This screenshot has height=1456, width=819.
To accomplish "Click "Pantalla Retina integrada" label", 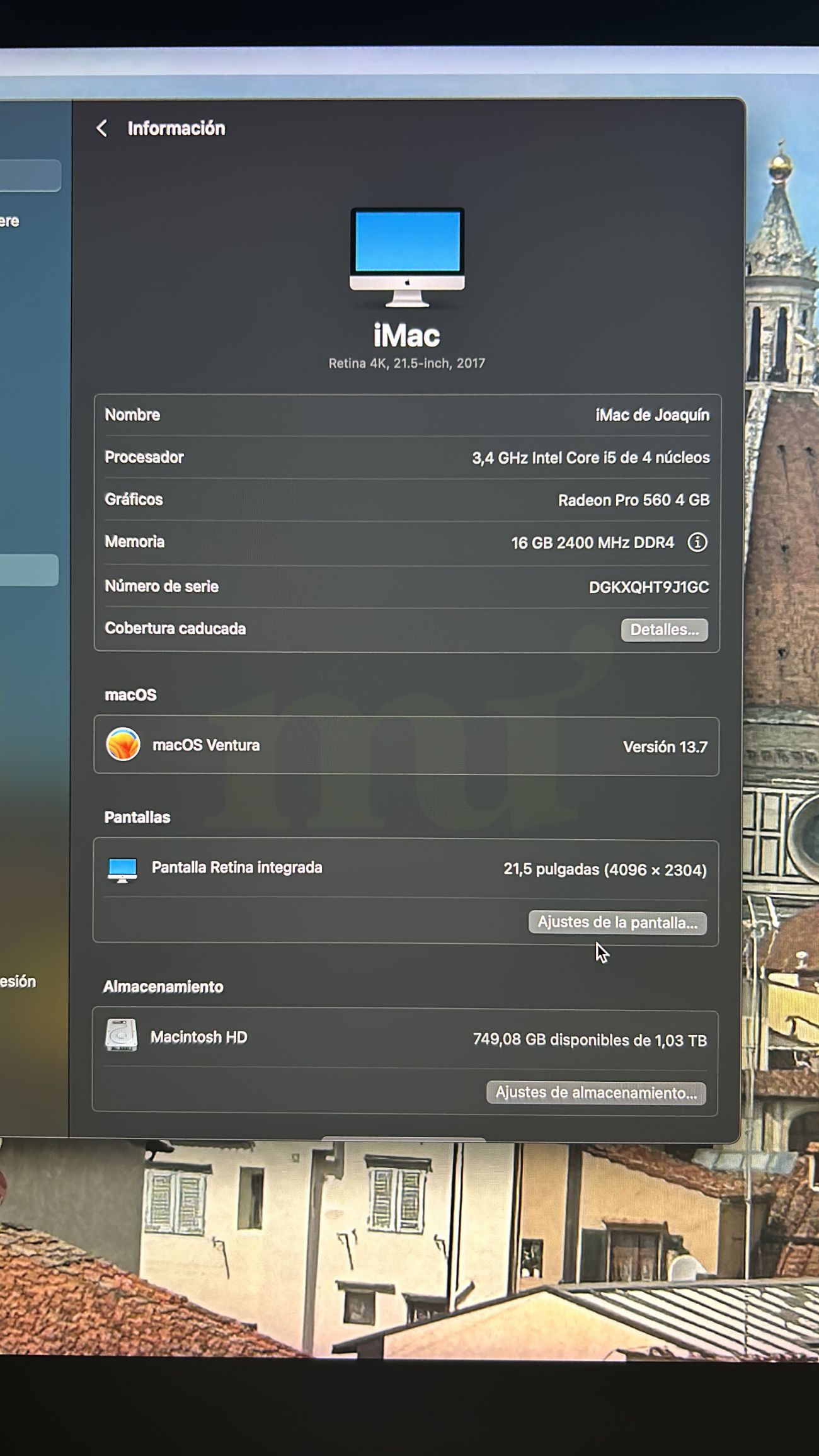I will coord(237,868).
